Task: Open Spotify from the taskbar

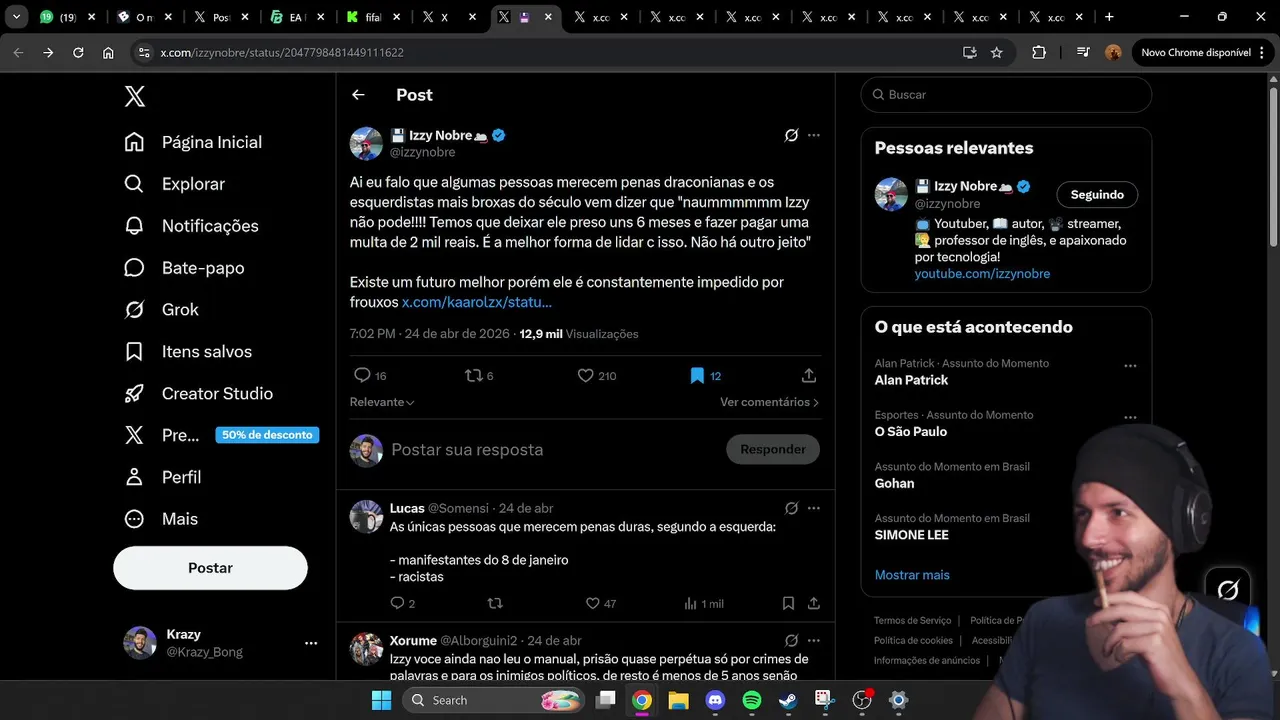Action: tap(752, 700)
